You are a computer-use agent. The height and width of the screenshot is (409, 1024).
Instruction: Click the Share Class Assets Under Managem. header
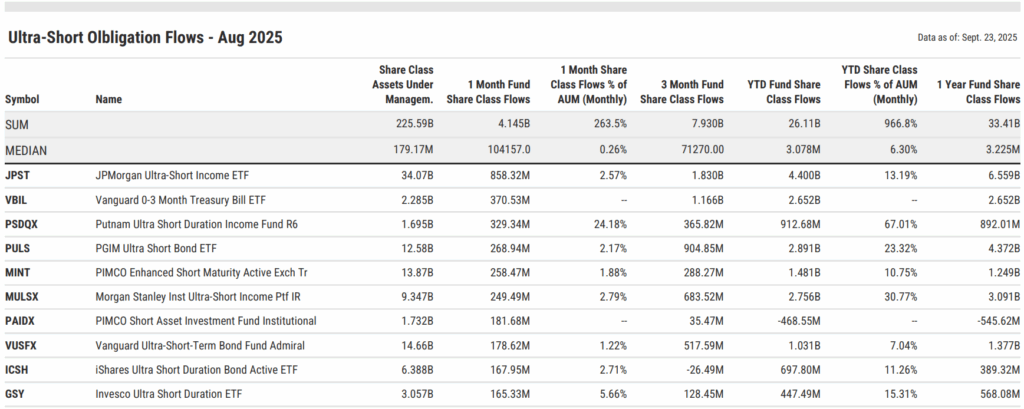(x=403, y=84)
